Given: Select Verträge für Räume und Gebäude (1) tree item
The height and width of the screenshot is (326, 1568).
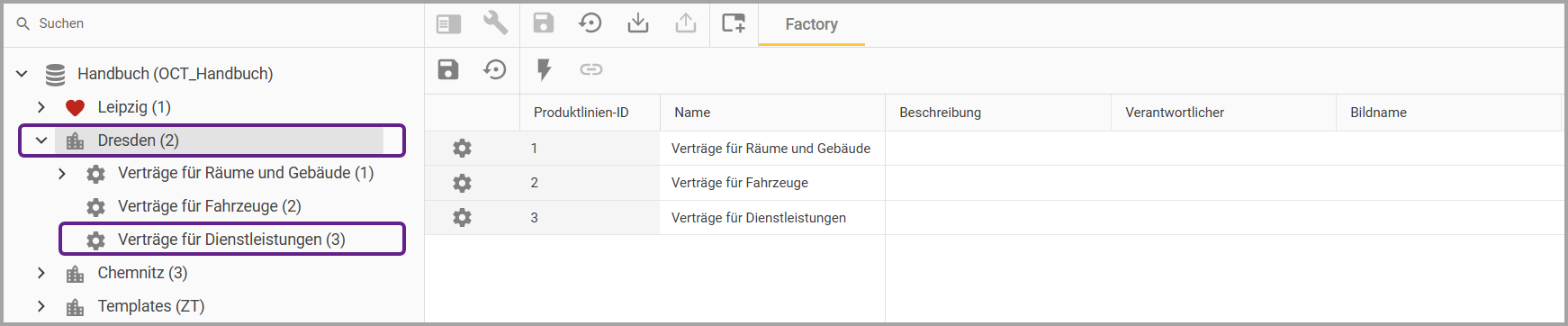Looking at the screenshot, I should [246, 173].
